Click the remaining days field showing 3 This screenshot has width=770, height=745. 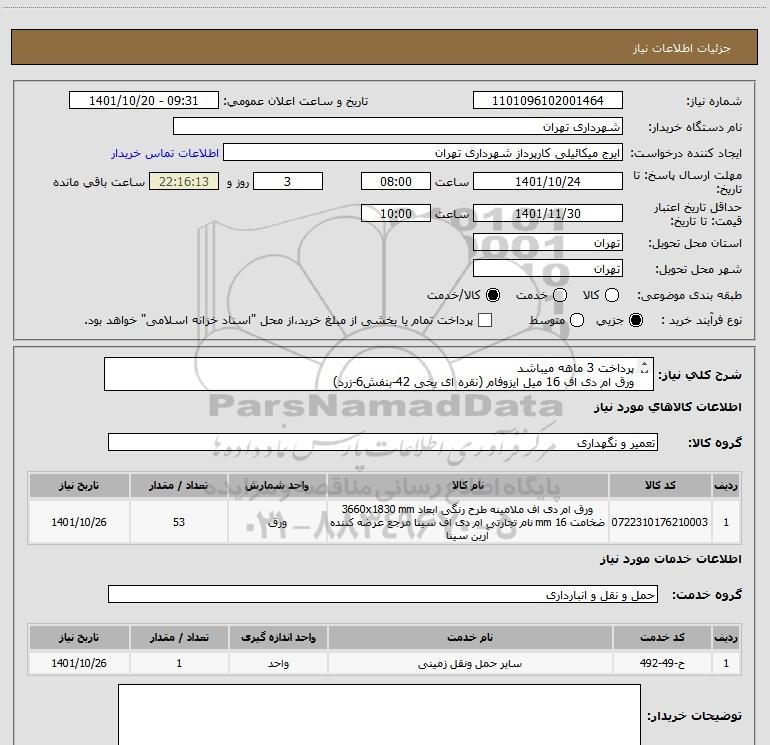288,181
